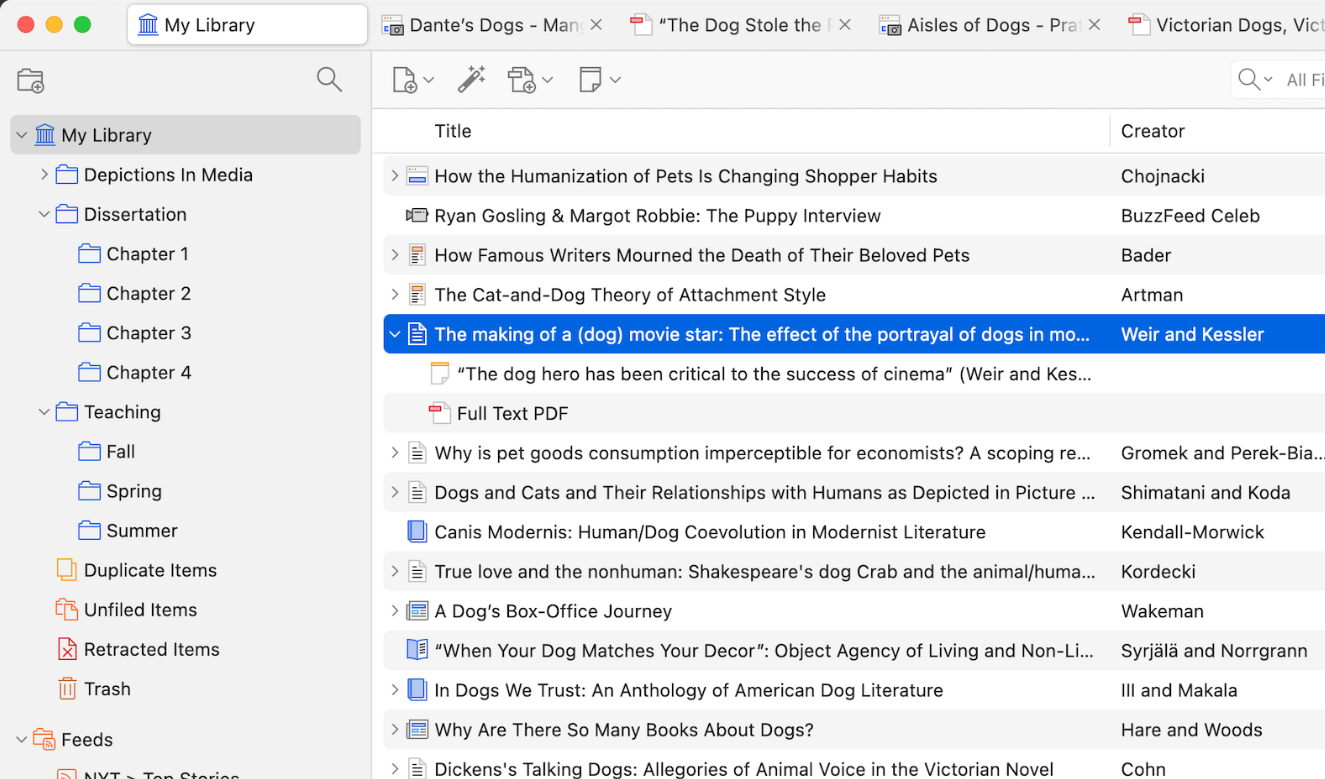Viewport: 1325px width, 779px height.
Task: Expand the 'Canis Modernis' entry? No — expand 'A Dog's Box-Office Journey'
Action: point(394,610)
